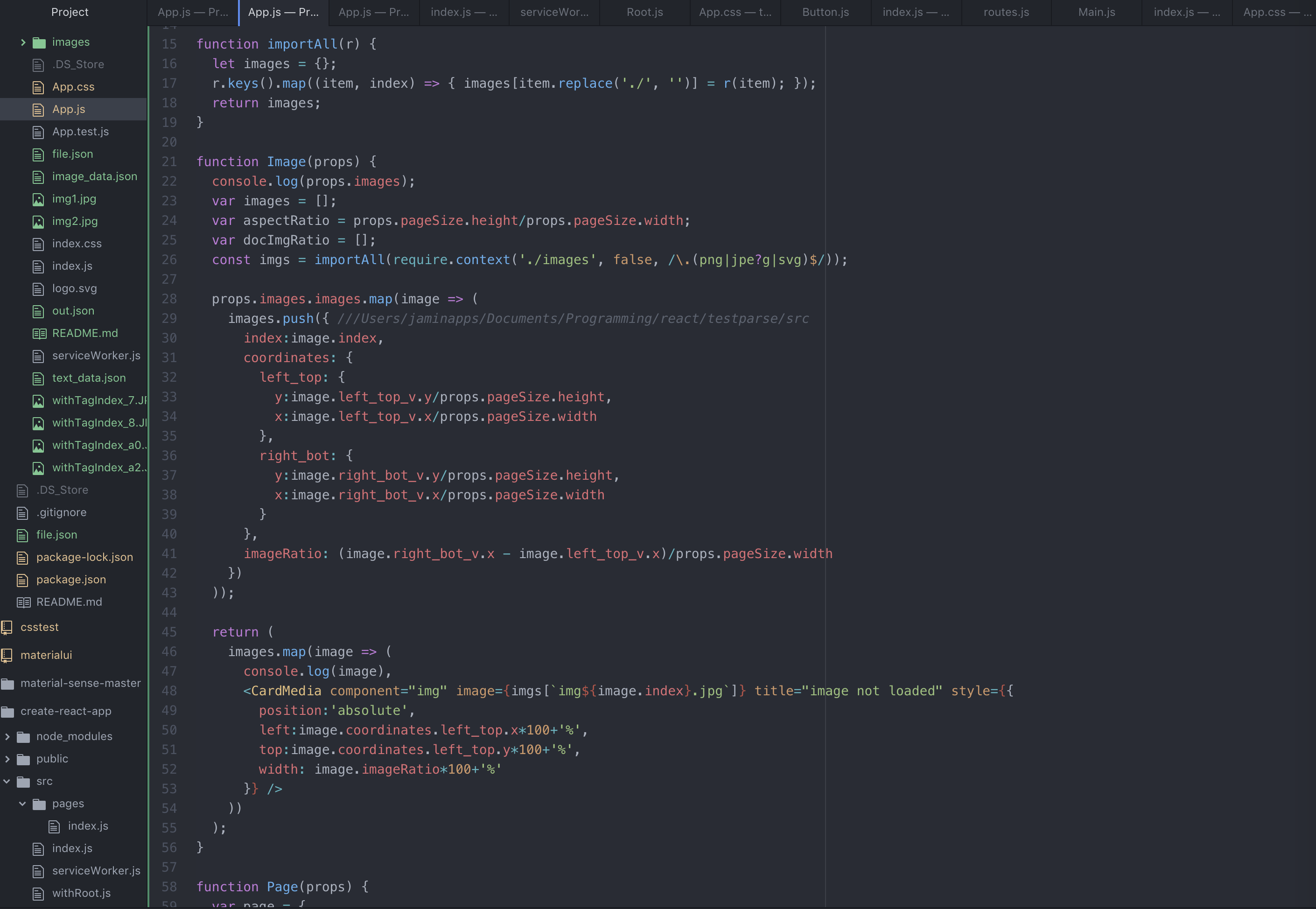Switch to the Root.js tab
Viewport: 1316px width, 909px height.
[x=644, y=12]
